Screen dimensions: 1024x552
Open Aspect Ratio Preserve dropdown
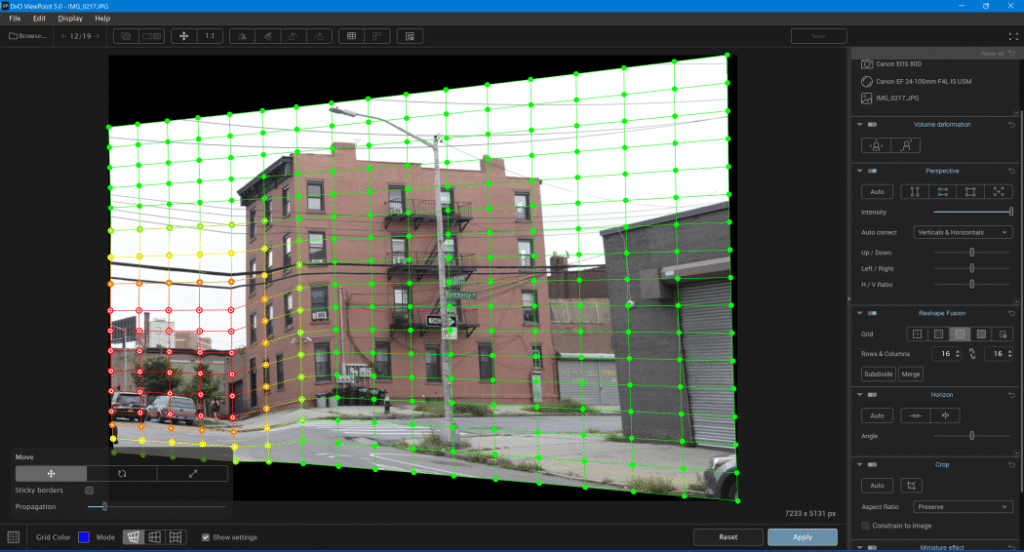coord(963,506)
